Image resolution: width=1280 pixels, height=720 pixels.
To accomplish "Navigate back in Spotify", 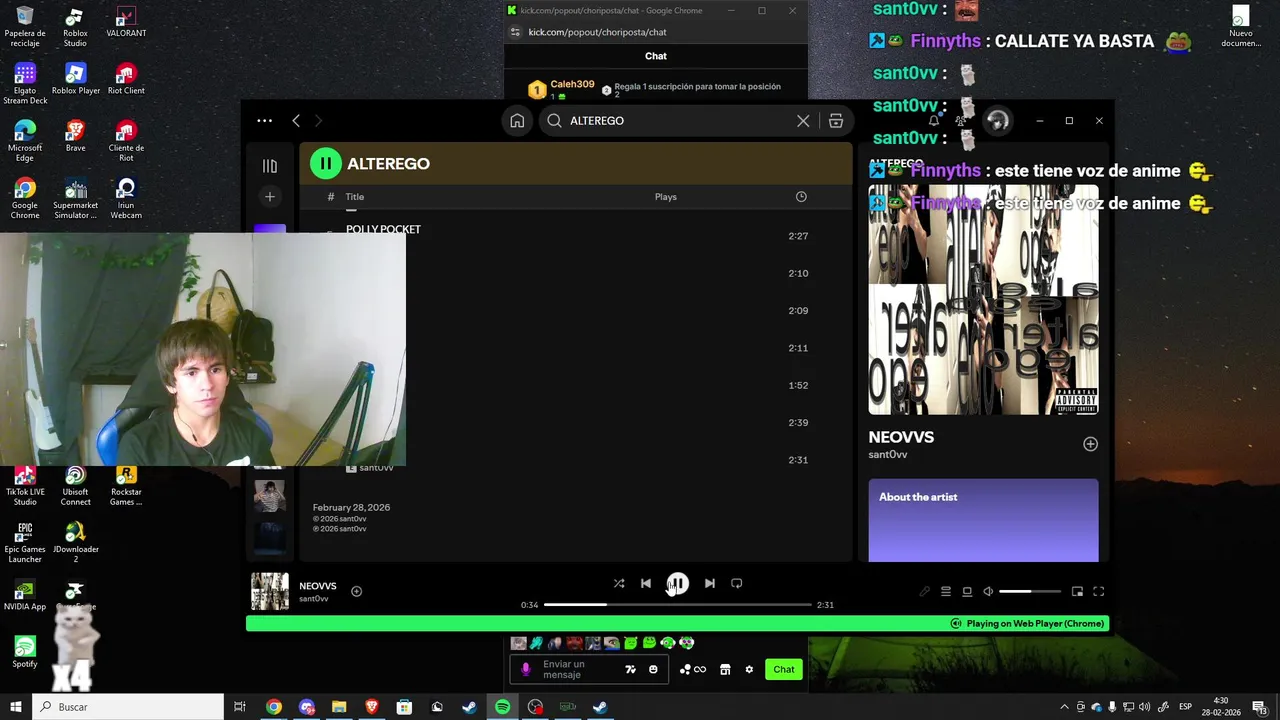I will [296, 121].
